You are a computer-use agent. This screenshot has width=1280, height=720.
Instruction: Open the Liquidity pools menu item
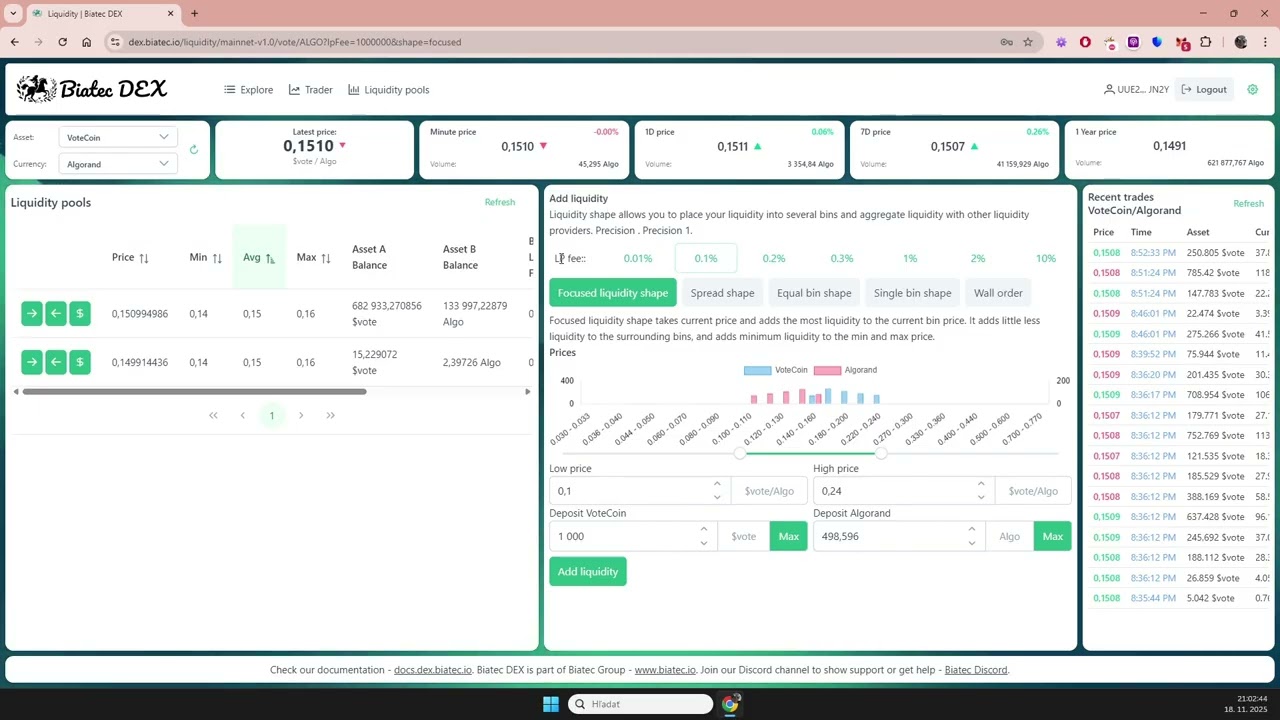click(389, 89)
